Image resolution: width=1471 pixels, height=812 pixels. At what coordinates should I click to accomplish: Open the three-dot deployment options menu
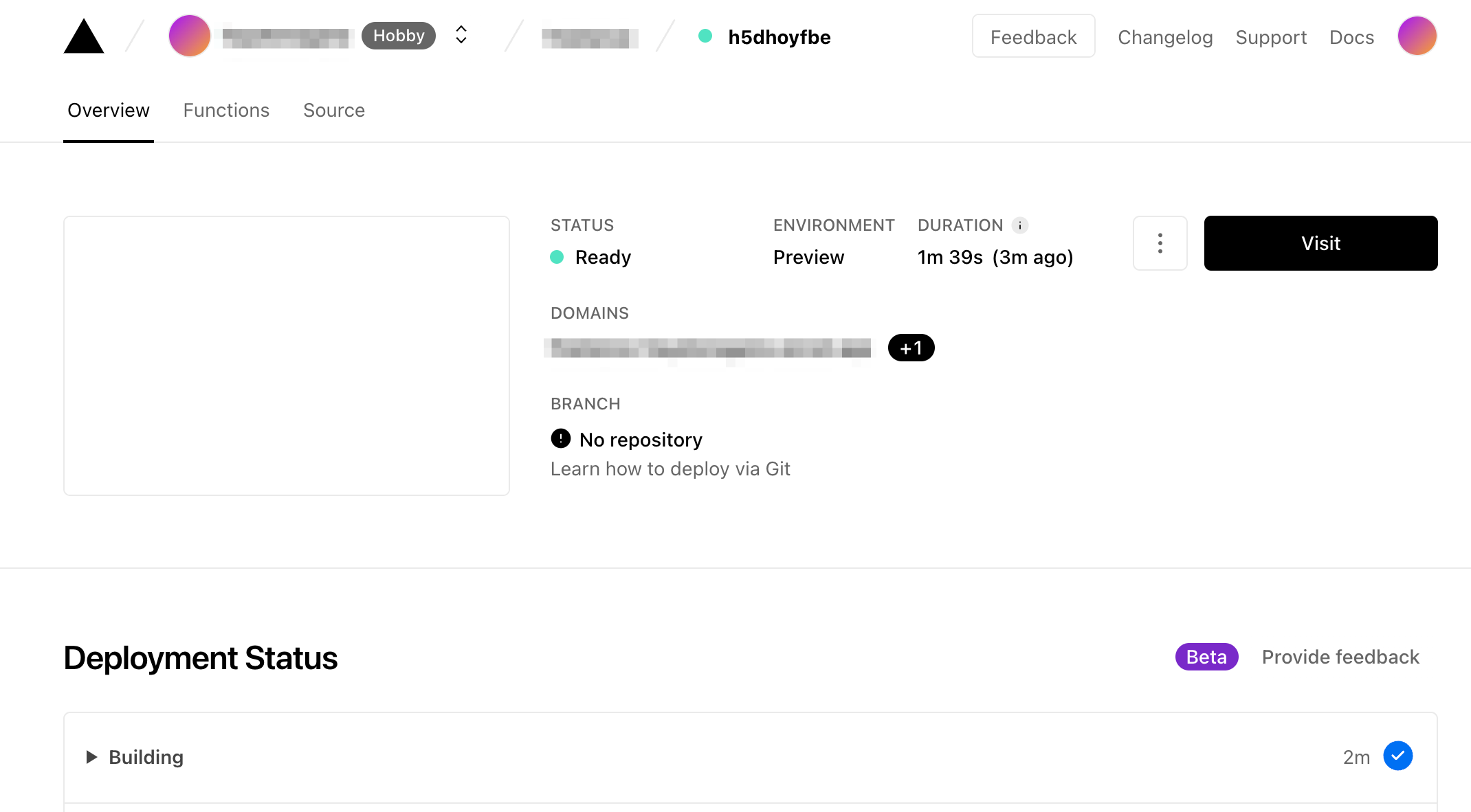coord(1160,243)
